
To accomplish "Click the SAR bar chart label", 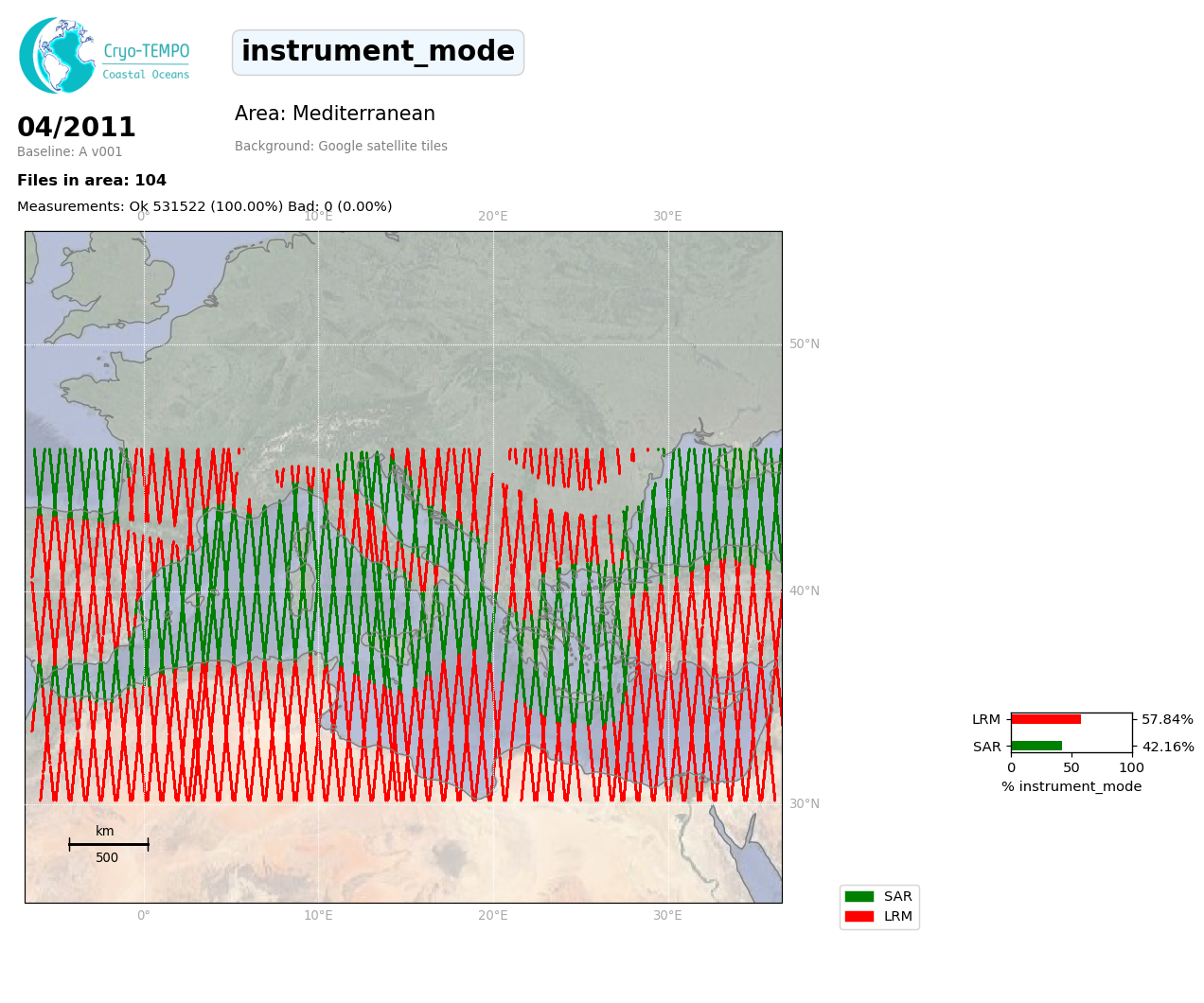I will [x=987, y=748].
